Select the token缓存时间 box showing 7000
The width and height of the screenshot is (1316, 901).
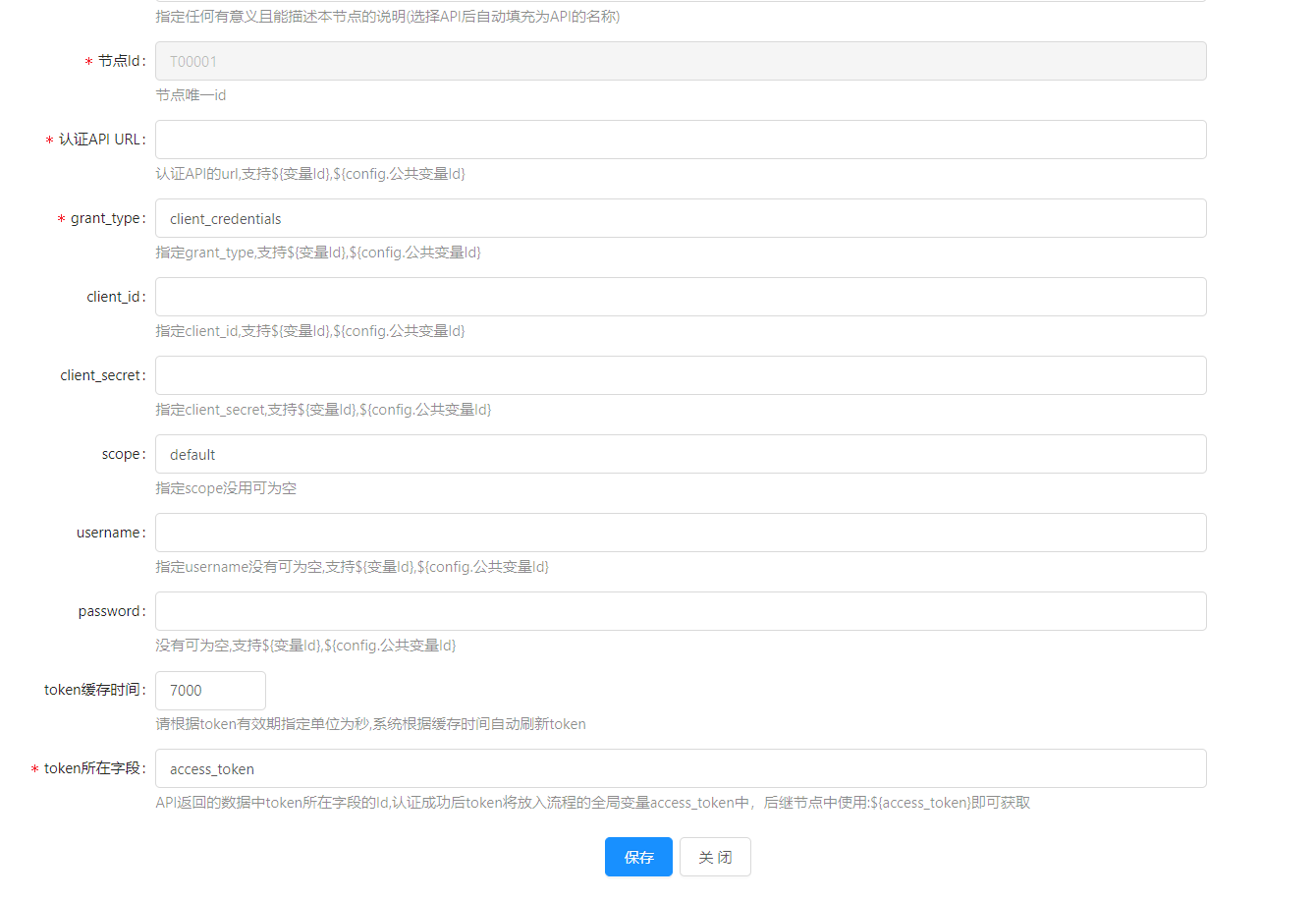(210, 691)
